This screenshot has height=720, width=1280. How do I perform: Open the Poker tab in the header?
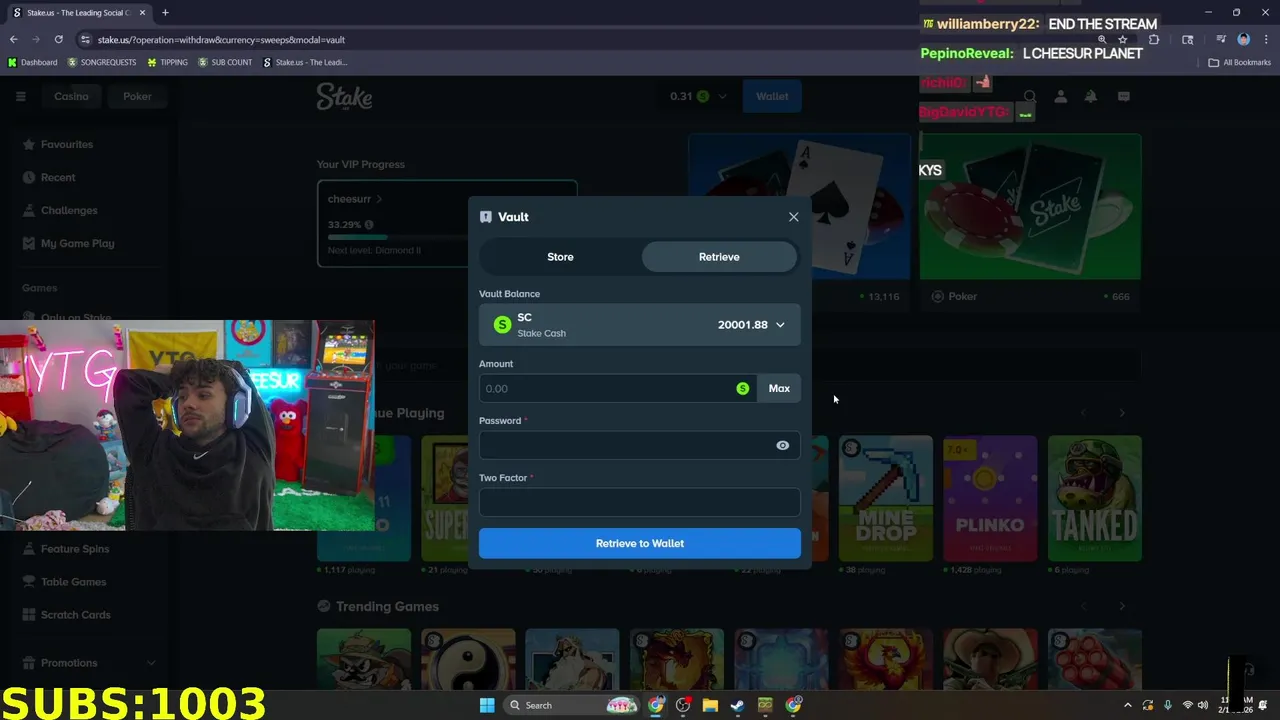[x=137, y=96]
